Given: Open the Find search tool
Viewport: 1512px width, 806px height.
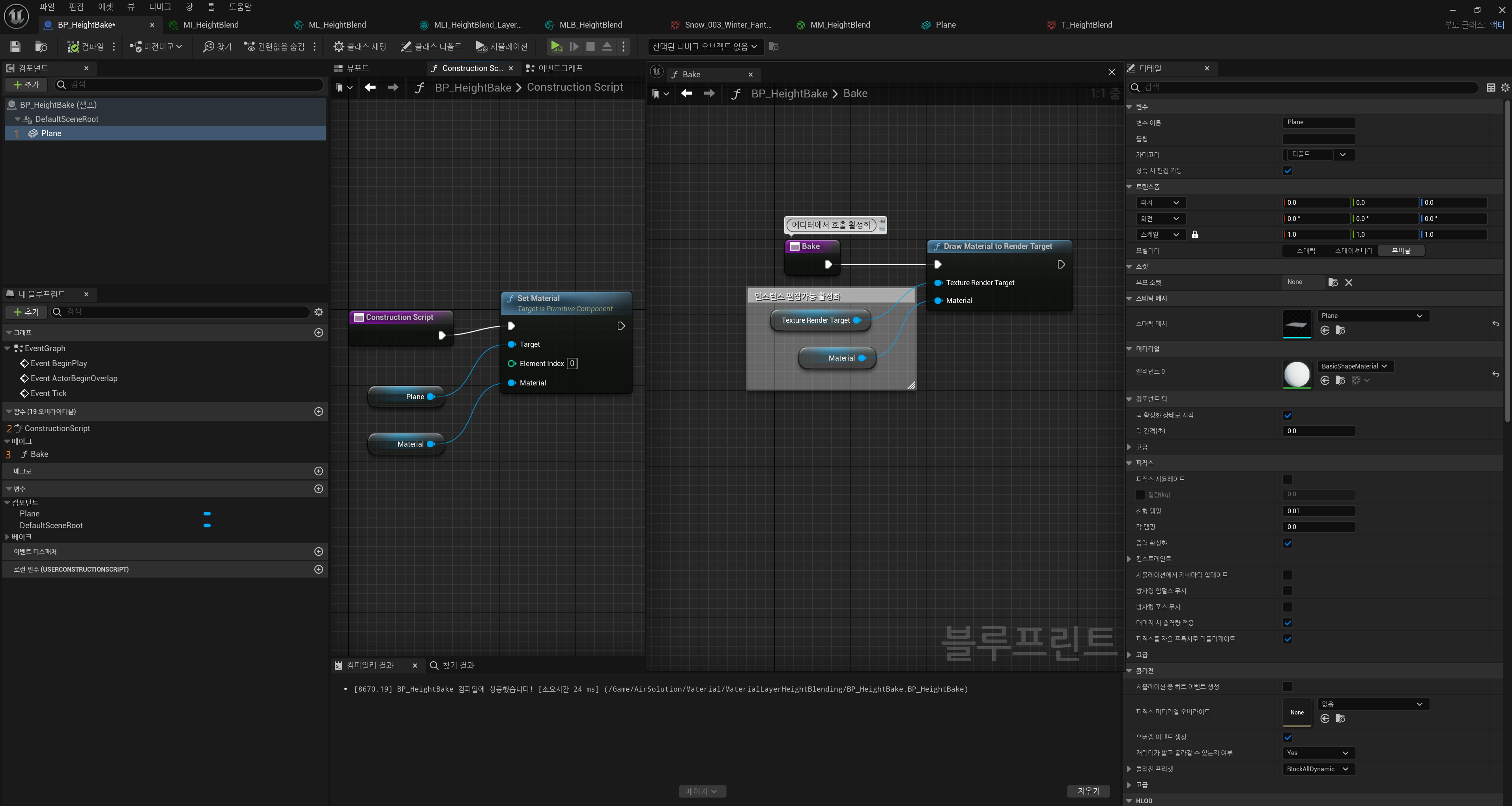Looking at the screenshot, I should (217, 47).
